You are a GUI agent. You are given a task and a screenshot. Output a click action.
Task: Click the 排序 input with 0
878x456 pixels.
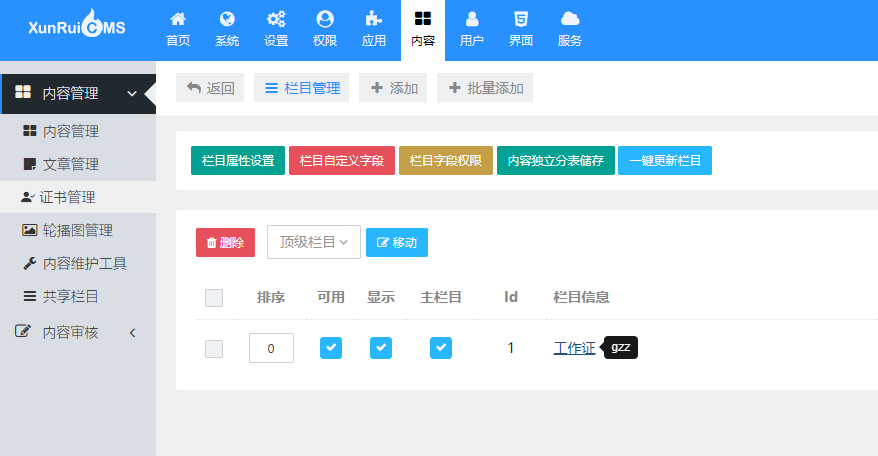(x=272, y=348)
